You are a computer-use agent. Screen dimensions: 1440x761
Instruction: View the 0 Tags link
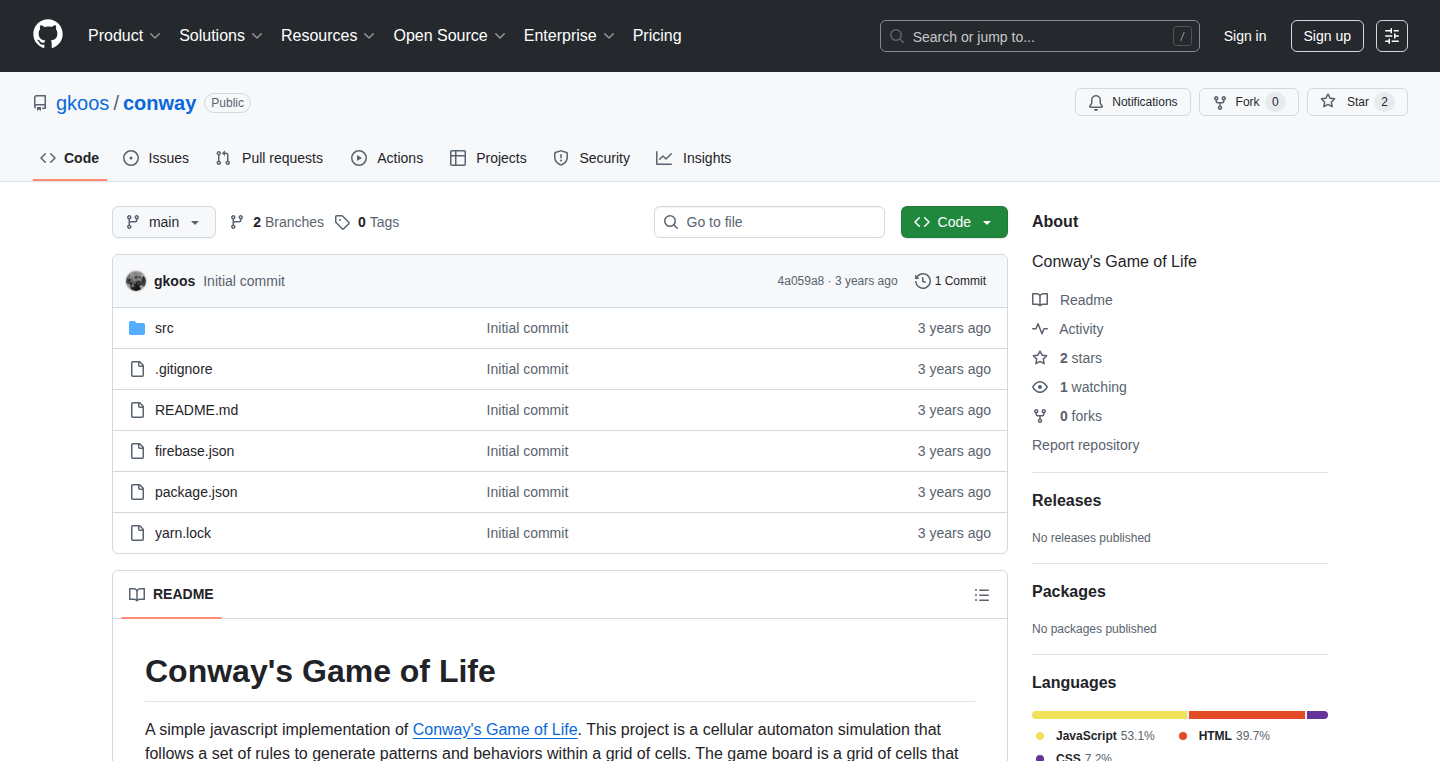coord(367,222)
